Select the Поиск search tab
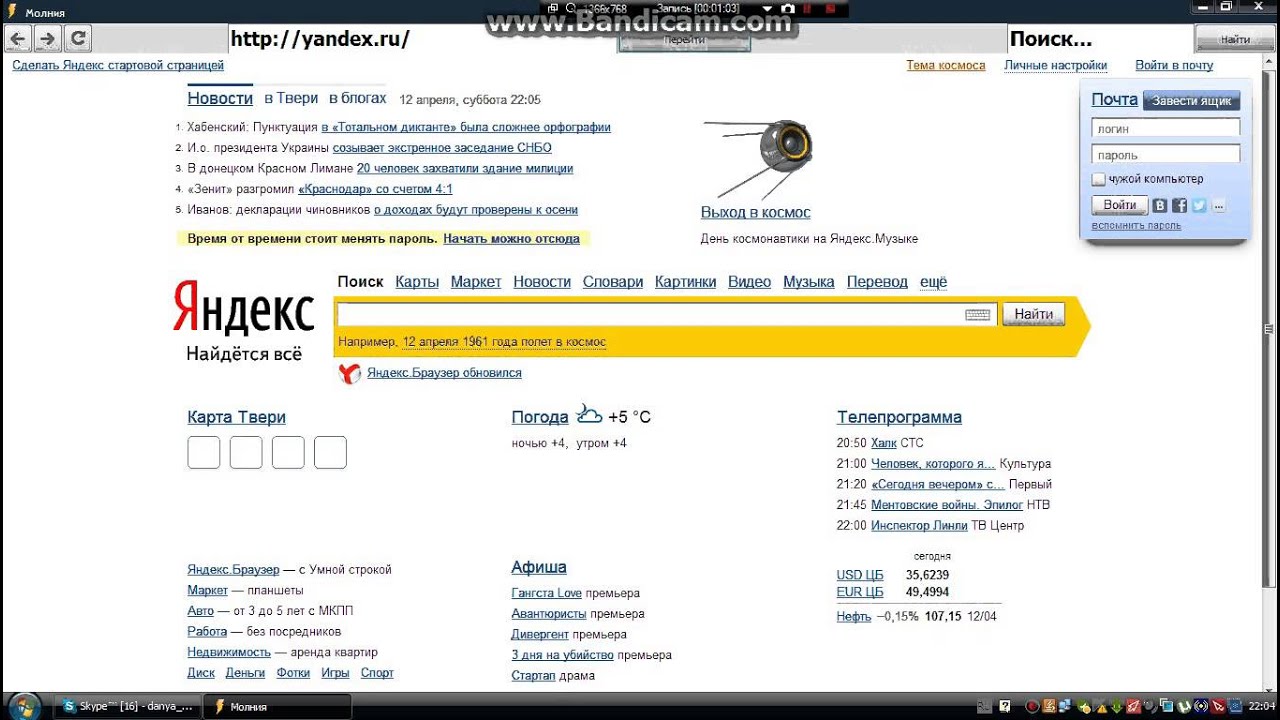The image size is (1280, 720). click(x=360, y=282)
